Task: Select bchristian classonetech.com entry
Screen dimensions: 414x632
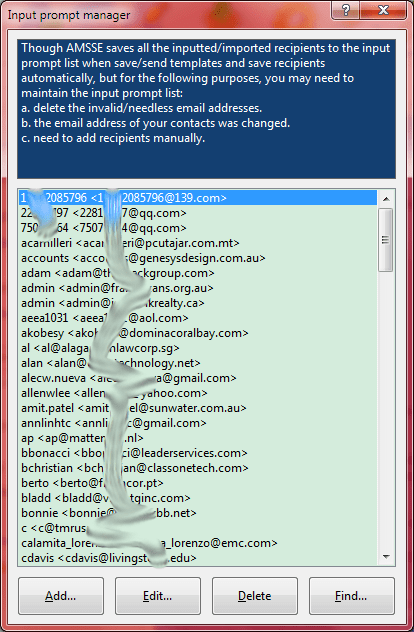Action: 198,468
